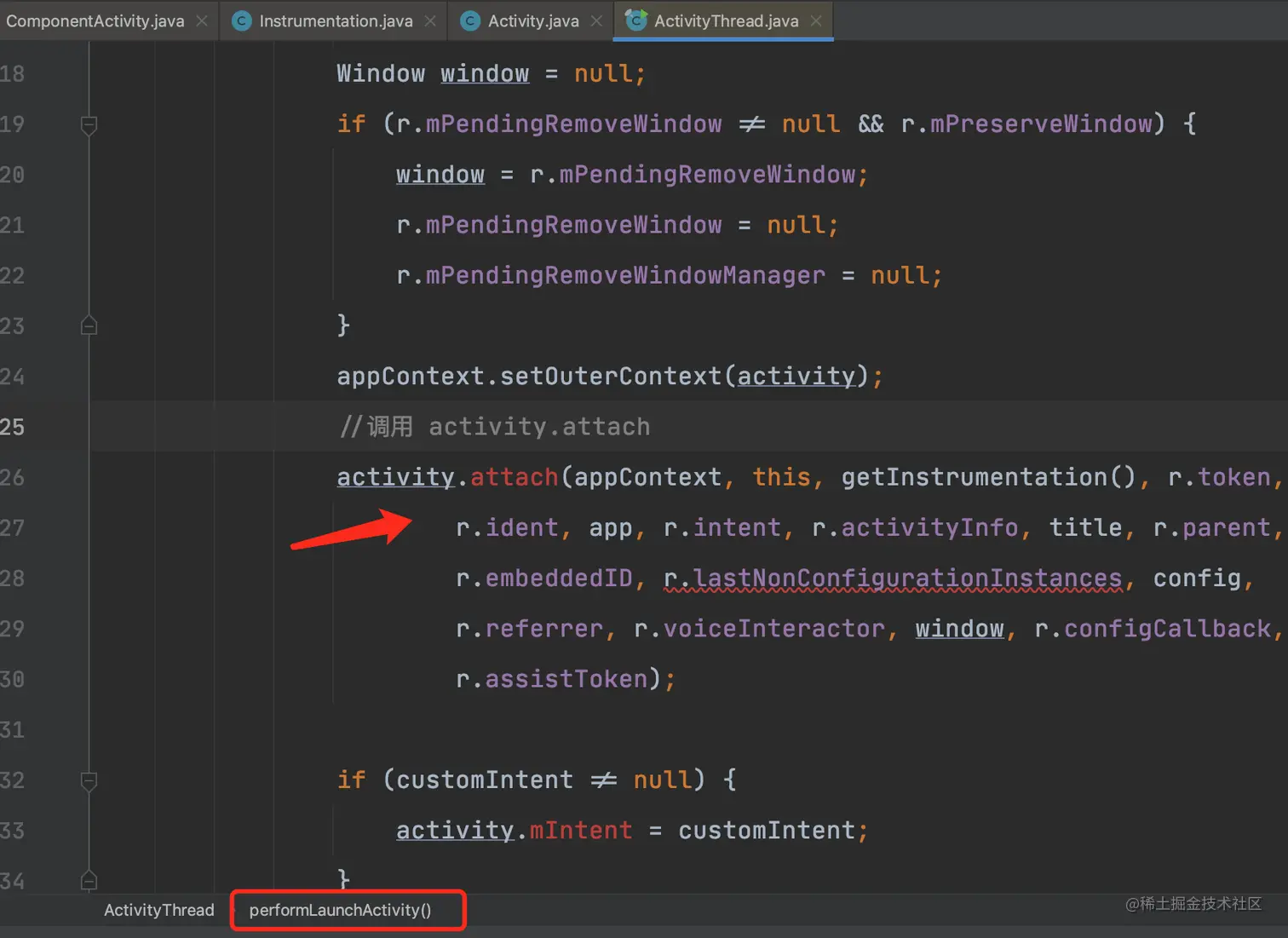This screenshot has height=938, width=1288.
Task: Click r.voiceInteractor on line 29
Action: pyautogui.click(x=759, y=629)
